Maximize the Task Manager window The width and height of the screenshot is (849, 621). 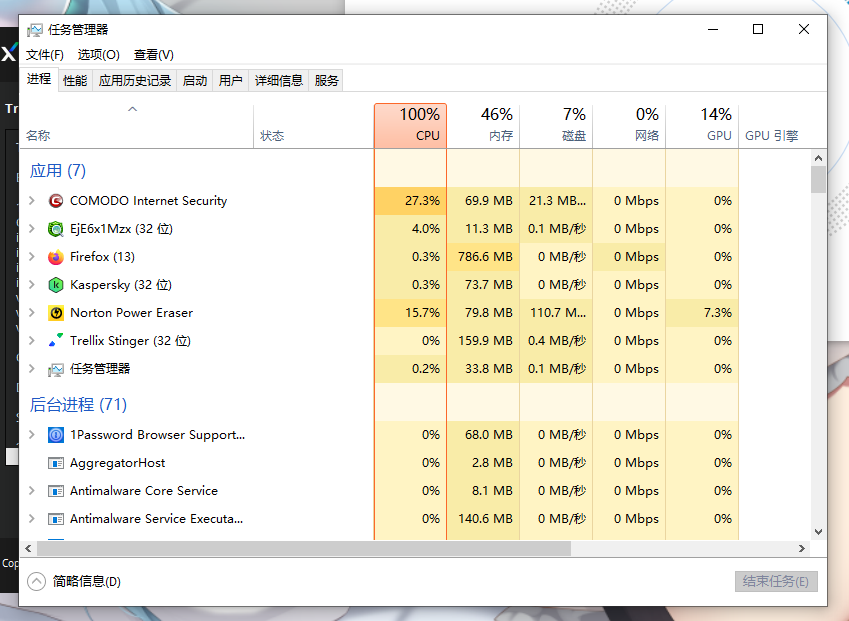click(x=758, y=29)
